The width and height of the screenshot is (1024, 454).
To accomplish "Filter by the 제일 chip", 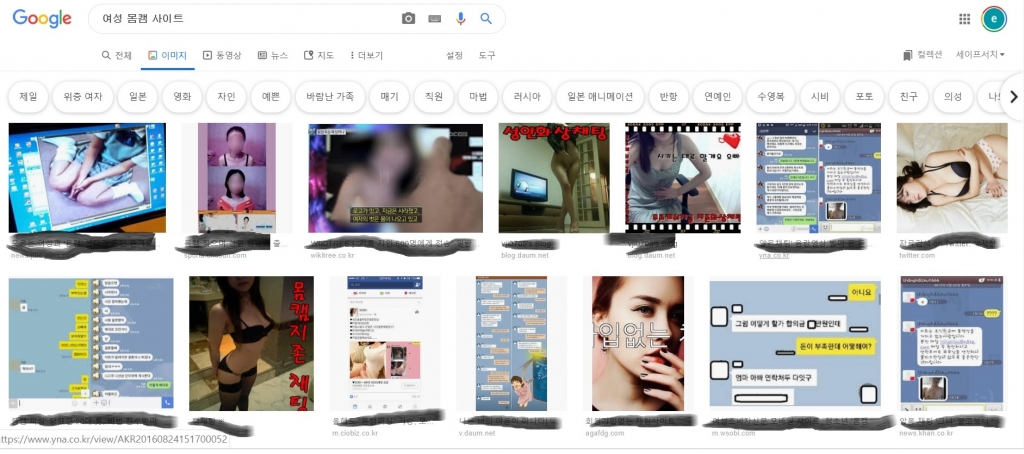I will [x=28, y=97].
